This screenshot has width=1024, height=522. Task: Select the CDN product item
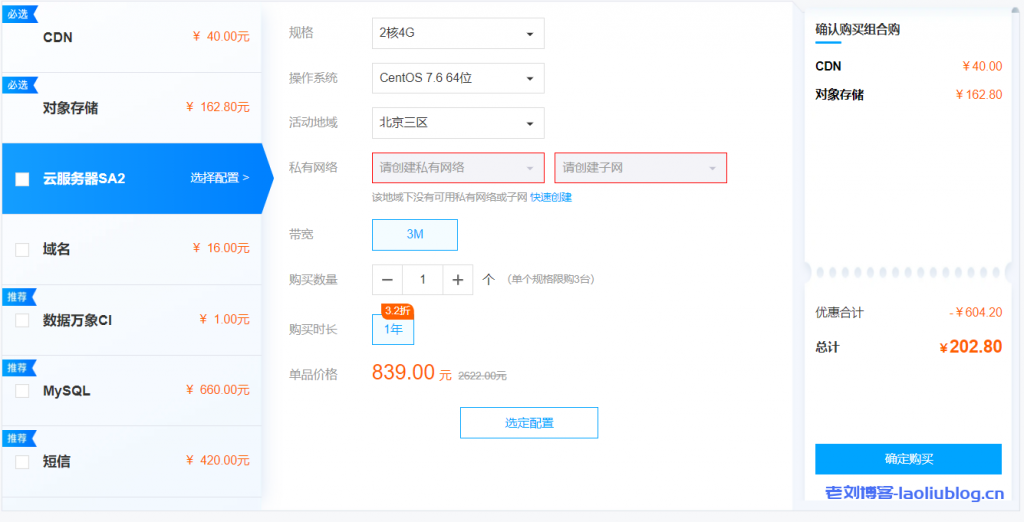[x=130, y=37]
